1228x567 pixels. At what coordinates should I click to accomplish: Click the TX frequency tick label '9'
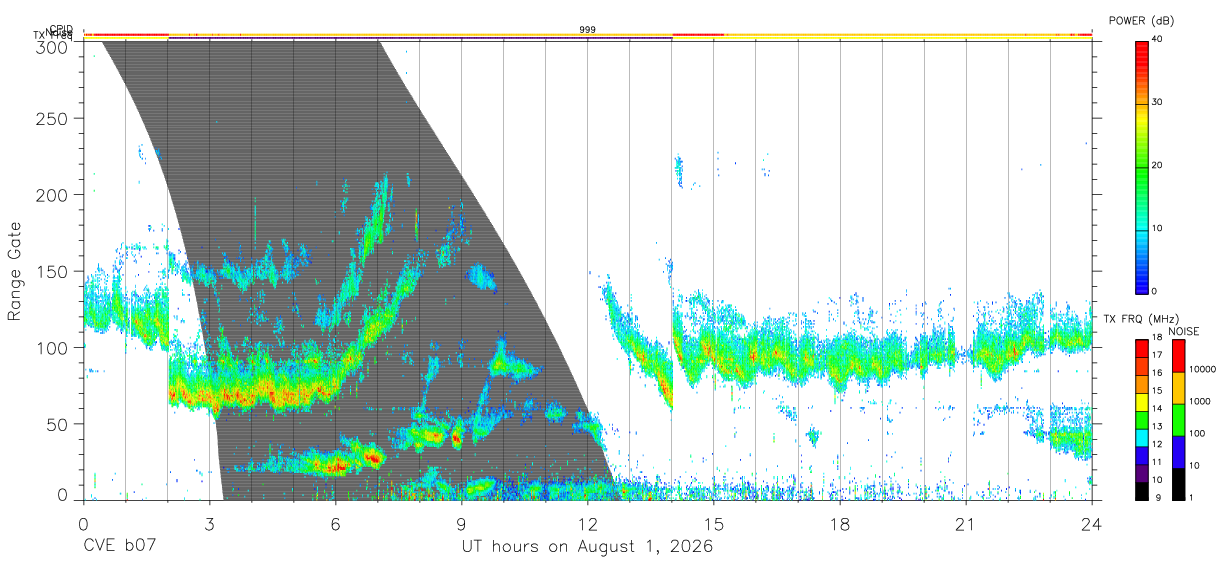click(1158, 497)
